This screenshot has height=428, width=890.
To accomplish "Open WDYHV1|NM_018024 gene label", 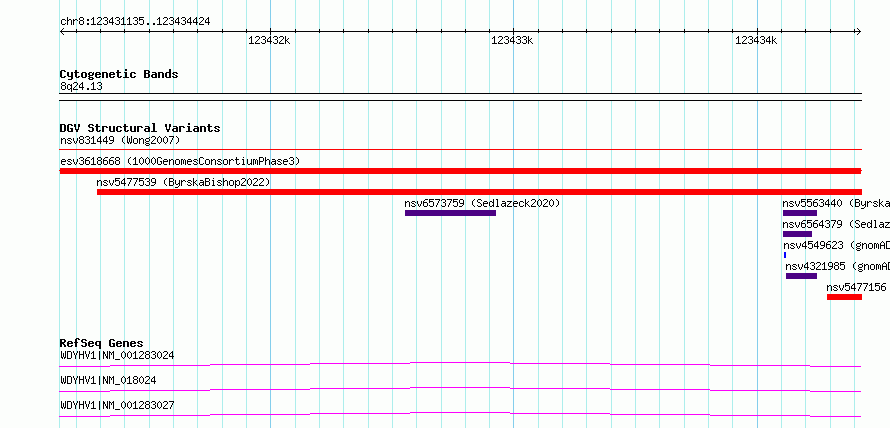I will (108, 380).
